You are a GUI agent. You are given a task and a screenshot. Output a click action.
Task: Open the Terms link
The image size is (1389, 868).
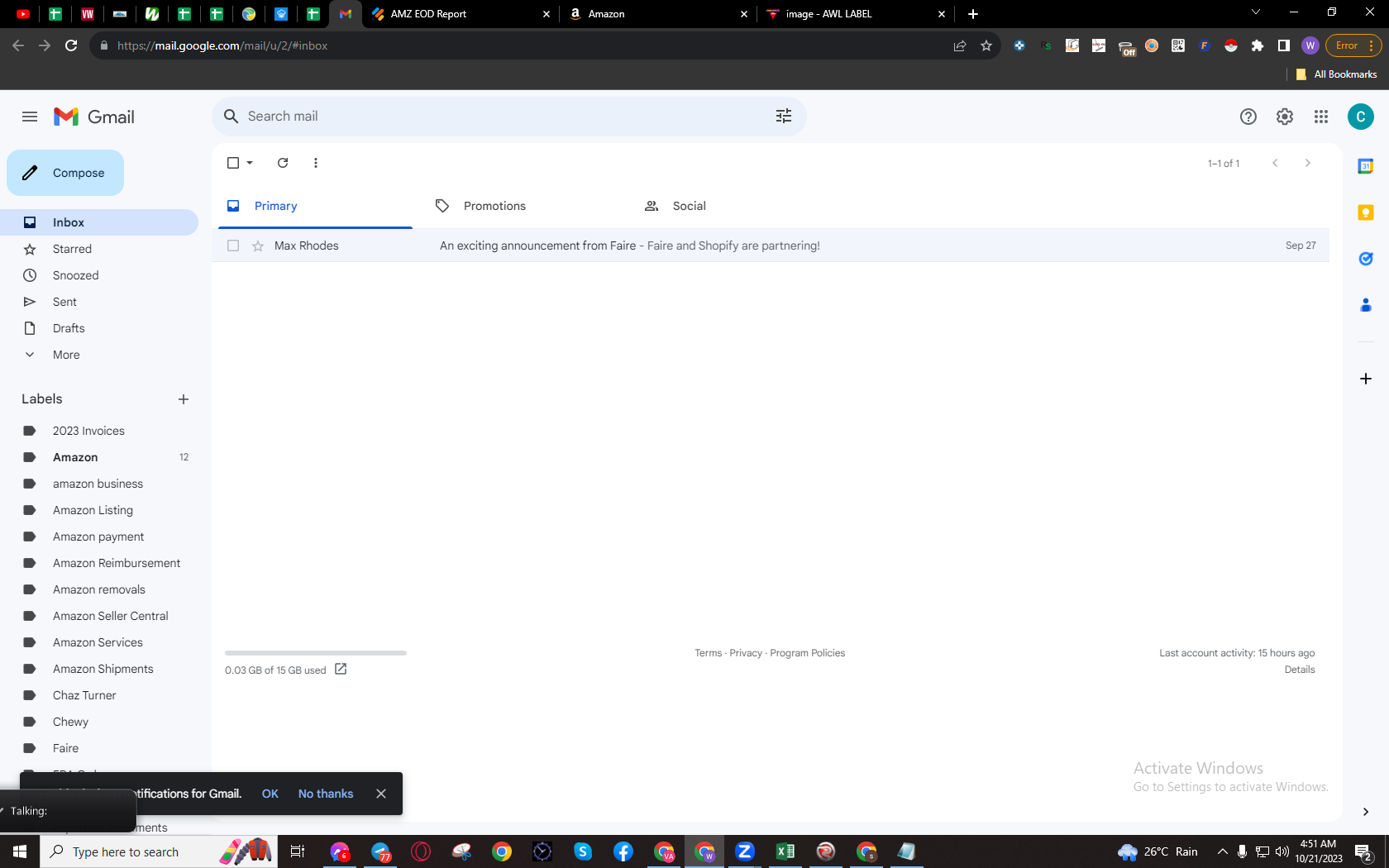[709, 653]
